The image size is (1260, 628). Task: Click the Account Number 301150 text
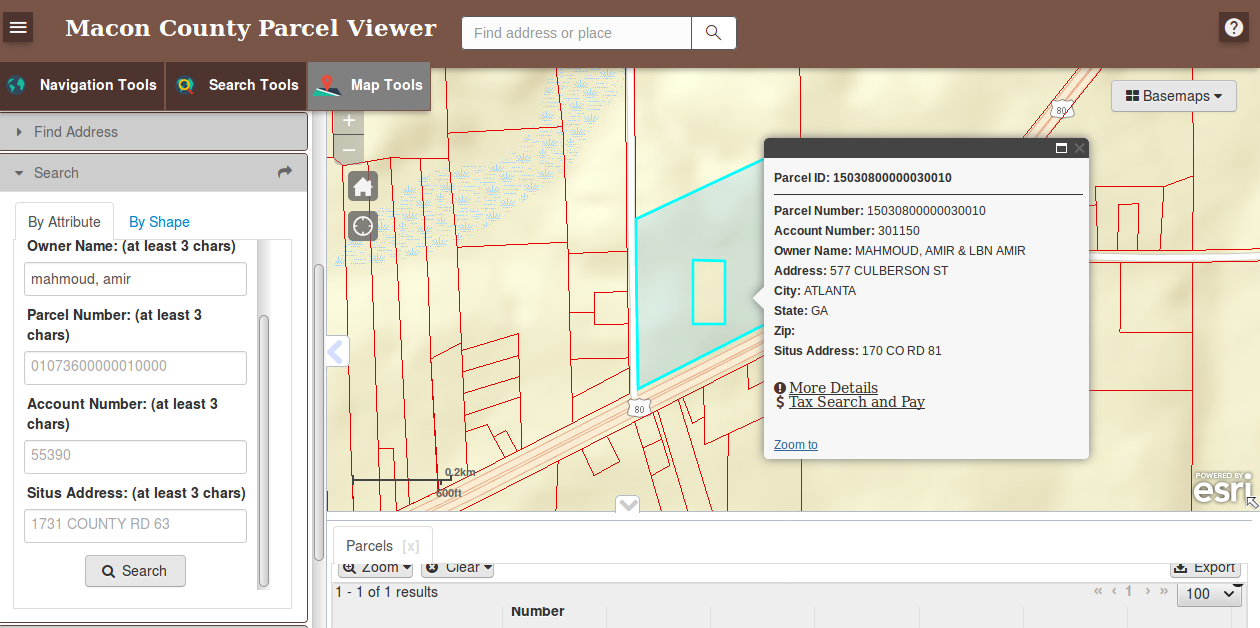point(847,231)
